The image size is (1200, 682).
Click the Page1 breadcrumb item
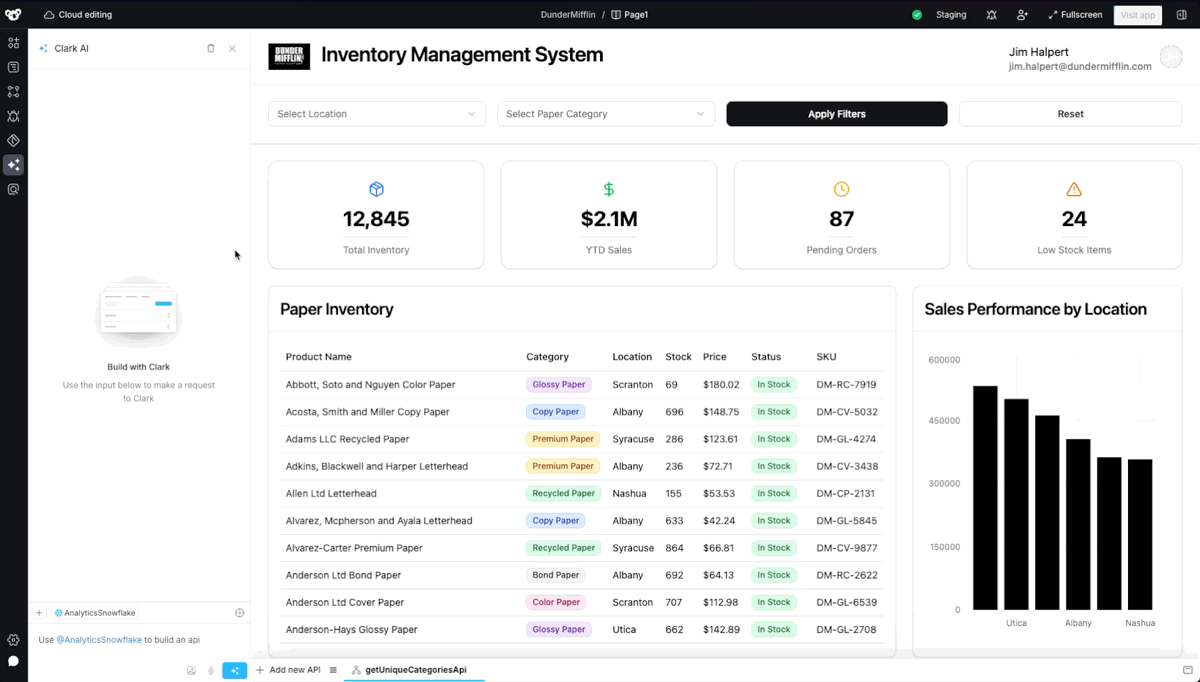click(x=630, y=15)
